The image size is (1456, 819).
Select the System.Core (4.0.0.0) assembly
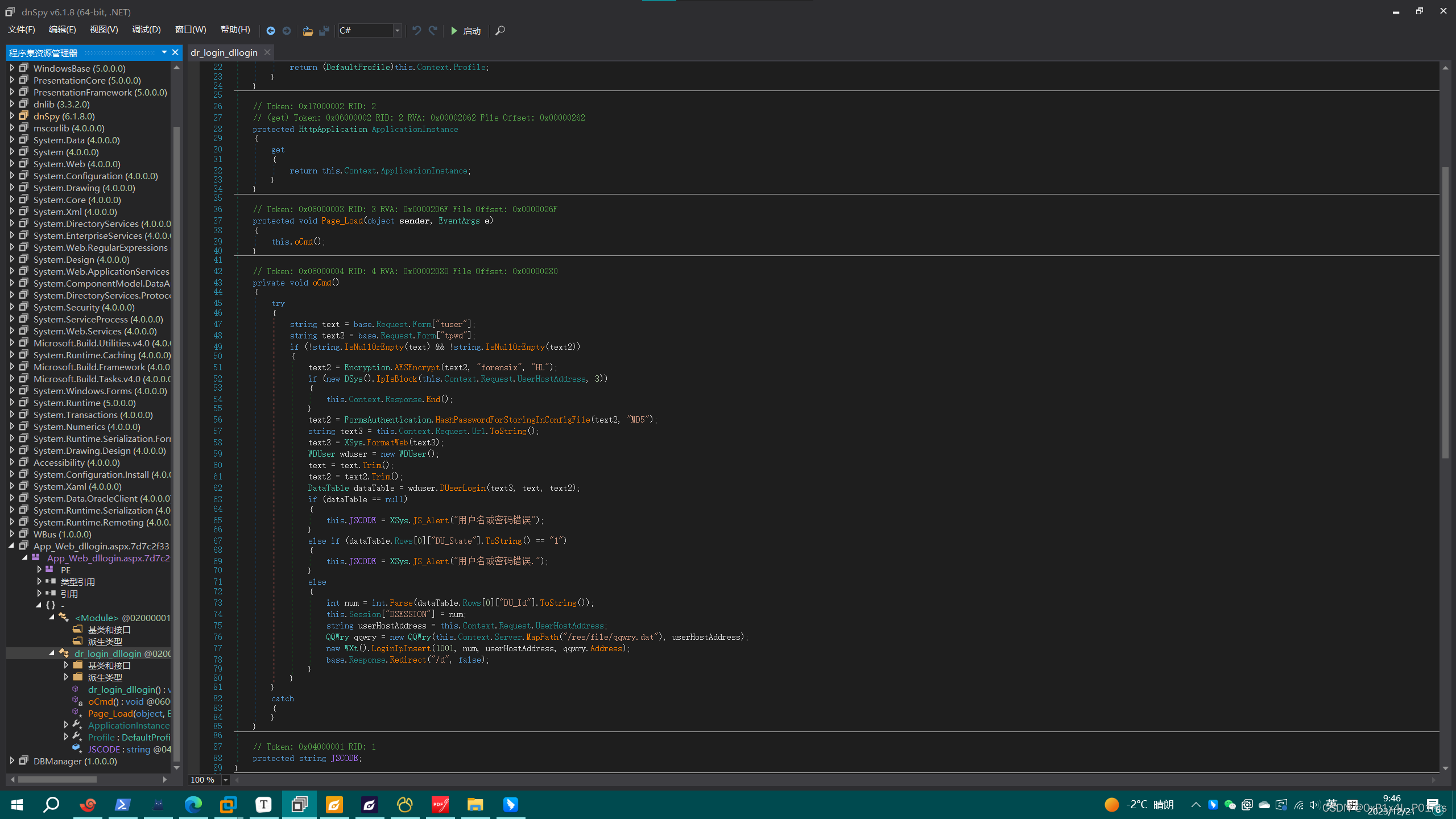click(77, 200)
